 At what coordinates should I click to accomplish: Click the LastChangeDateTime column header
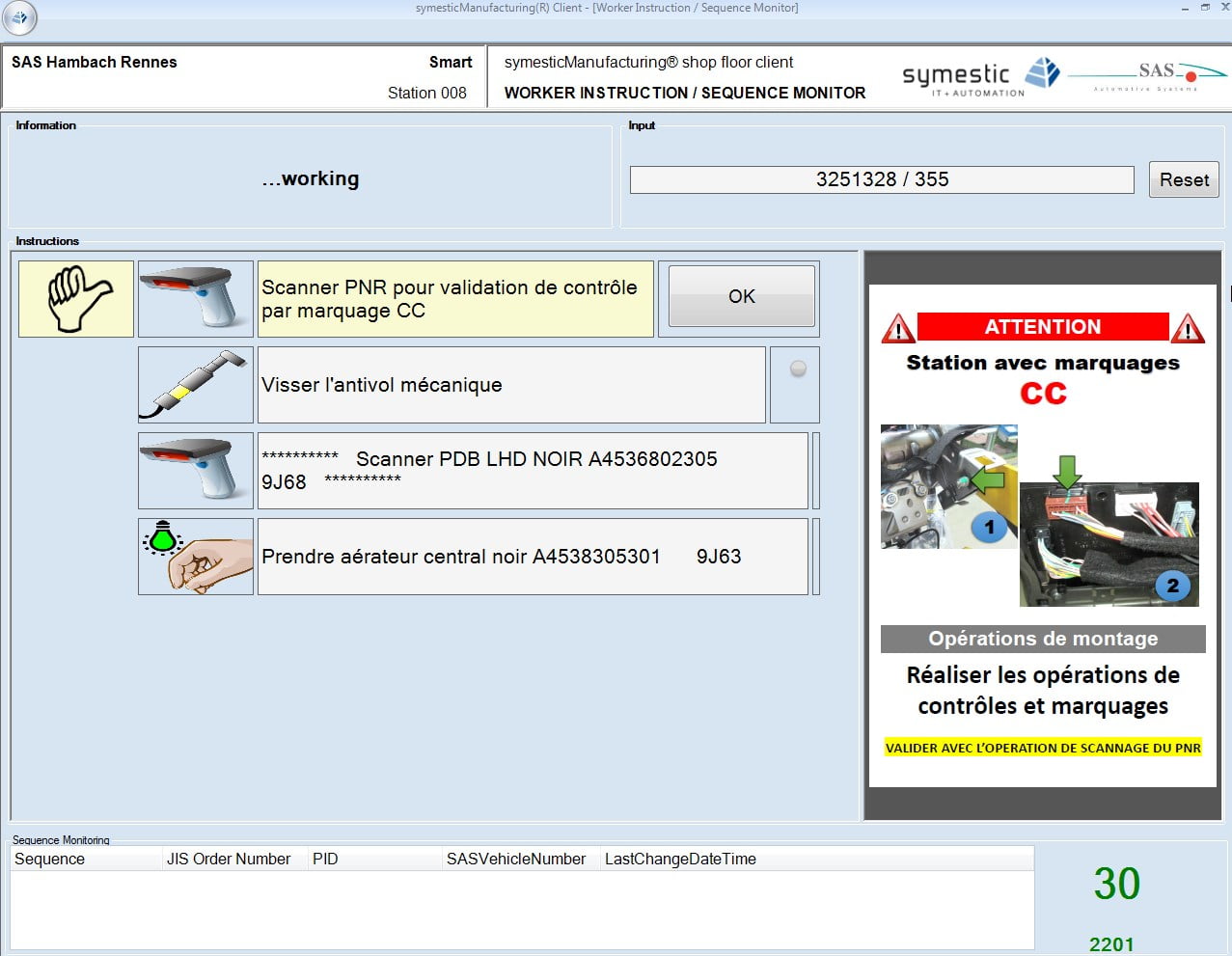click(680, 859)
